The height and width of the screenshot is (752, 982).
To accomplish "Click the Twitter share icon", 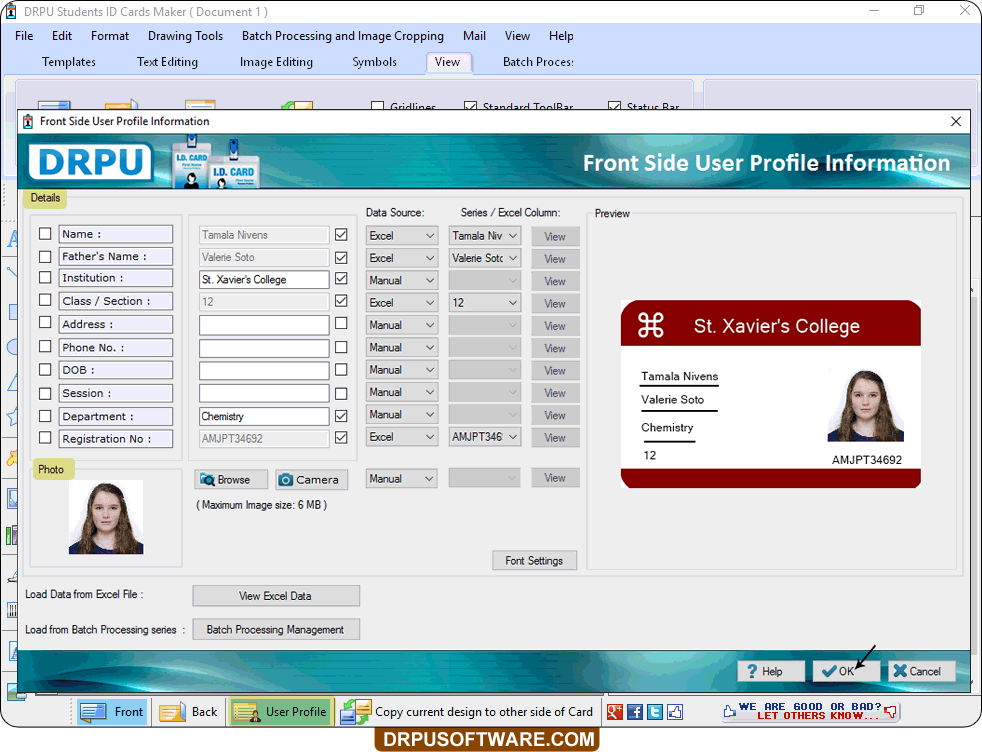I will pos(654,712).
